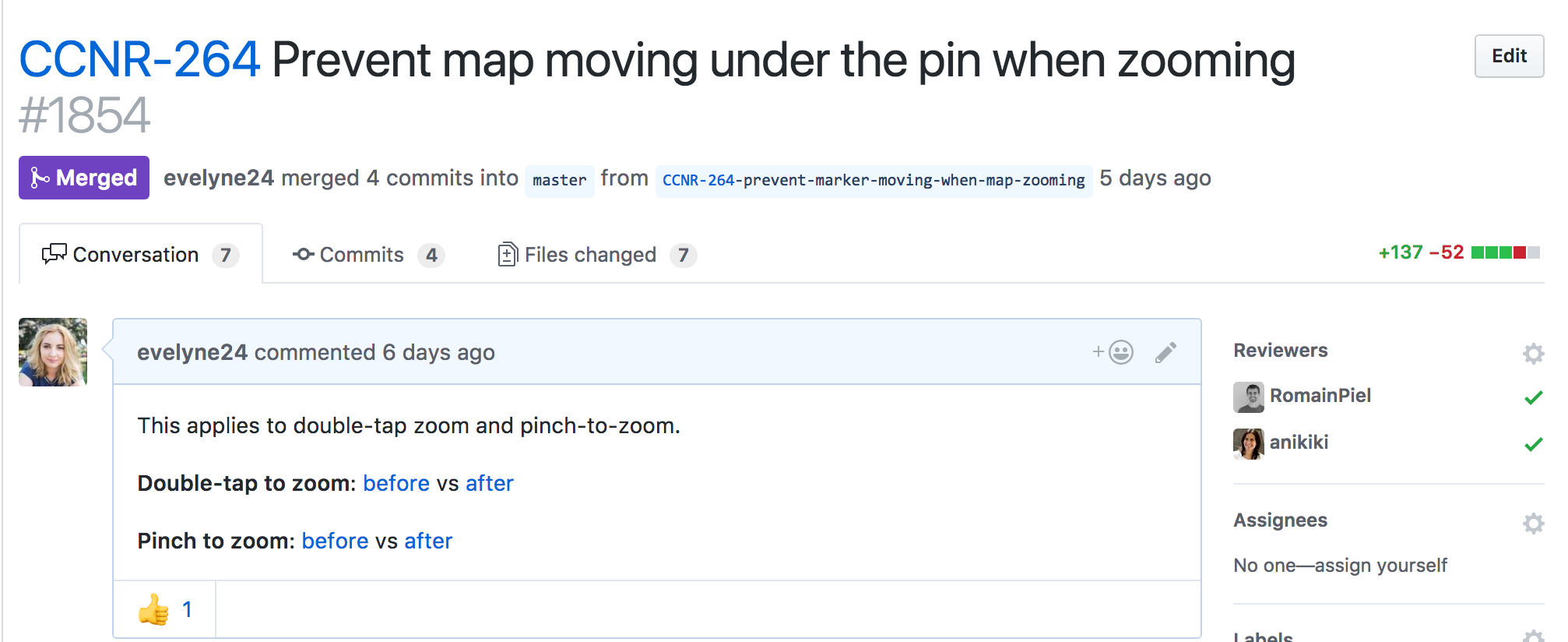Open Assignees settings gear
1568x642 pixels.
point(1533,523)
